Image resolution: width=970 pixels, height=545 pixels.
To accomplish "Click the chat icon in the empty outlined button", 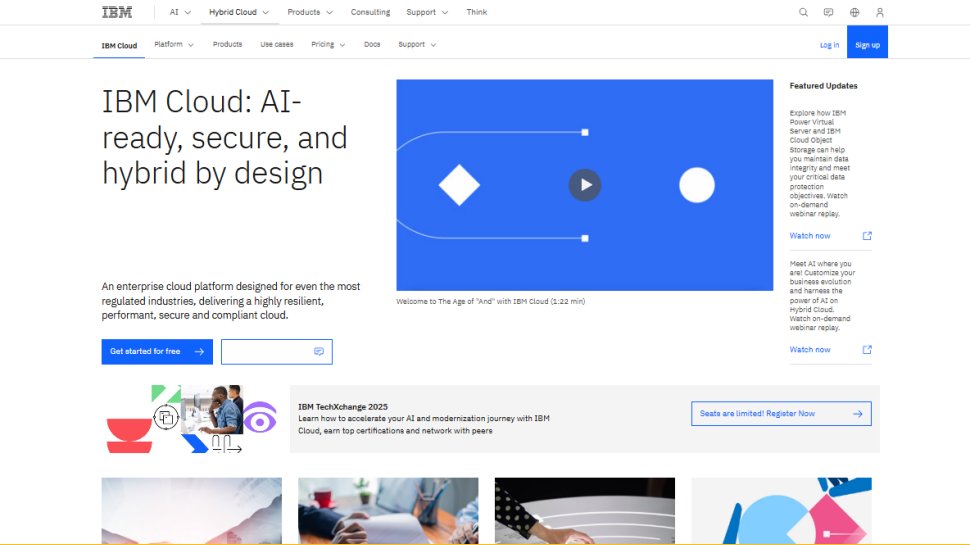I will 319,351.
